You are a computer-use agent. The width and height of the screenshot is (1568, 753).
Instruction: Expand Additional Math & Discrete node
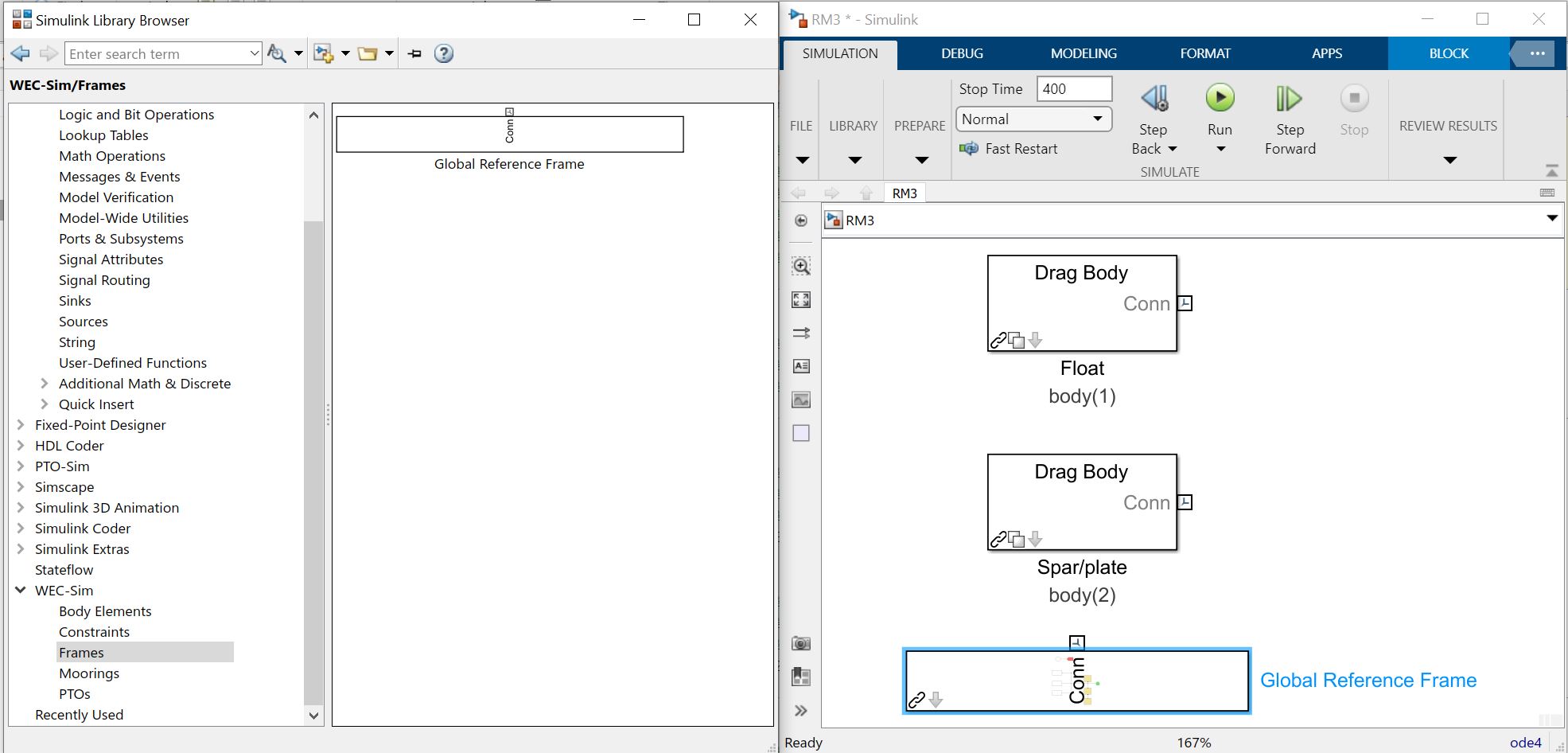click(45, 384)
